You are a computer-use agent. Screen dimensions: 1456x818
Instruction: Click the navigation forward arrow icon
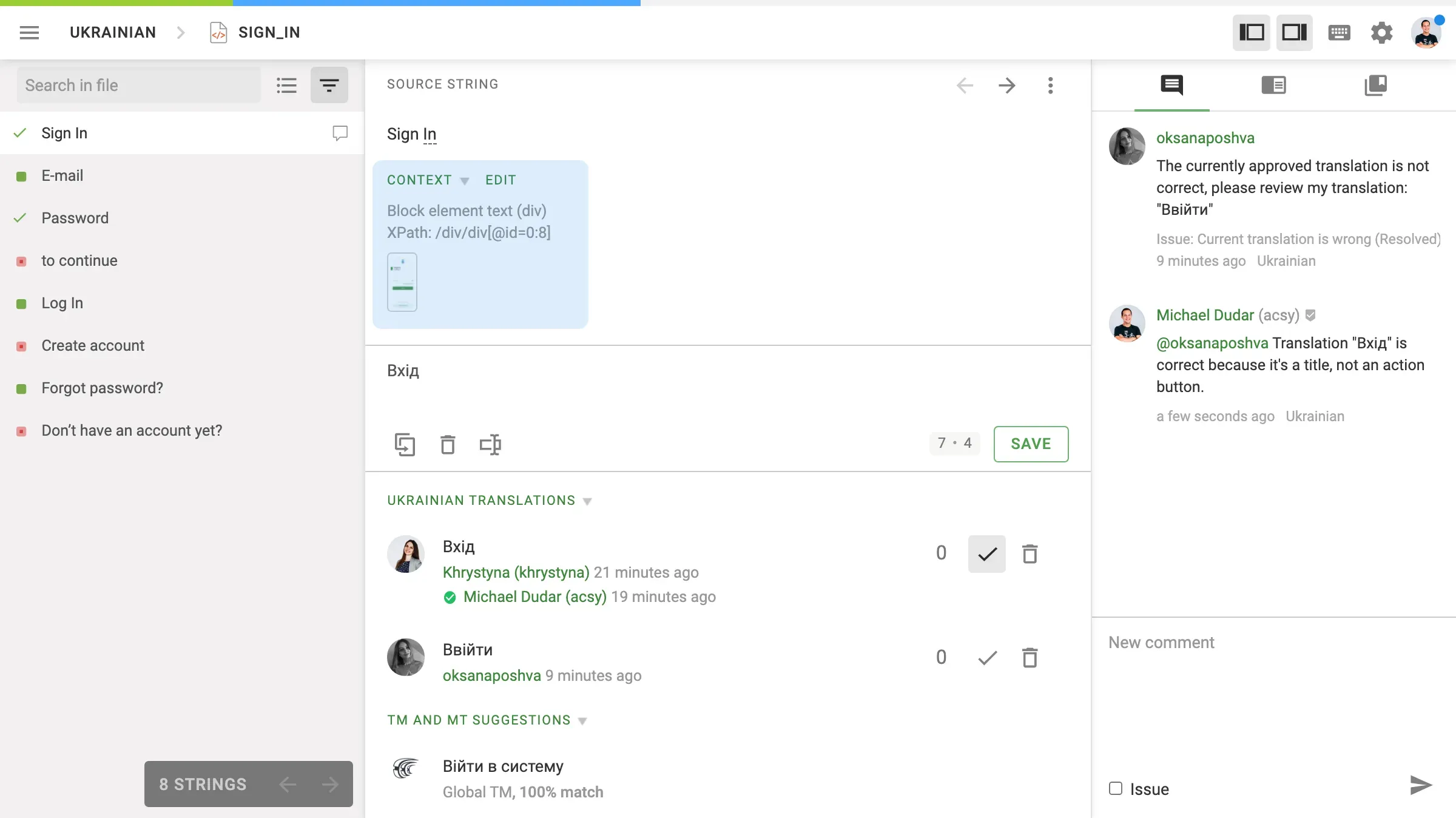tap(1007, 85)
